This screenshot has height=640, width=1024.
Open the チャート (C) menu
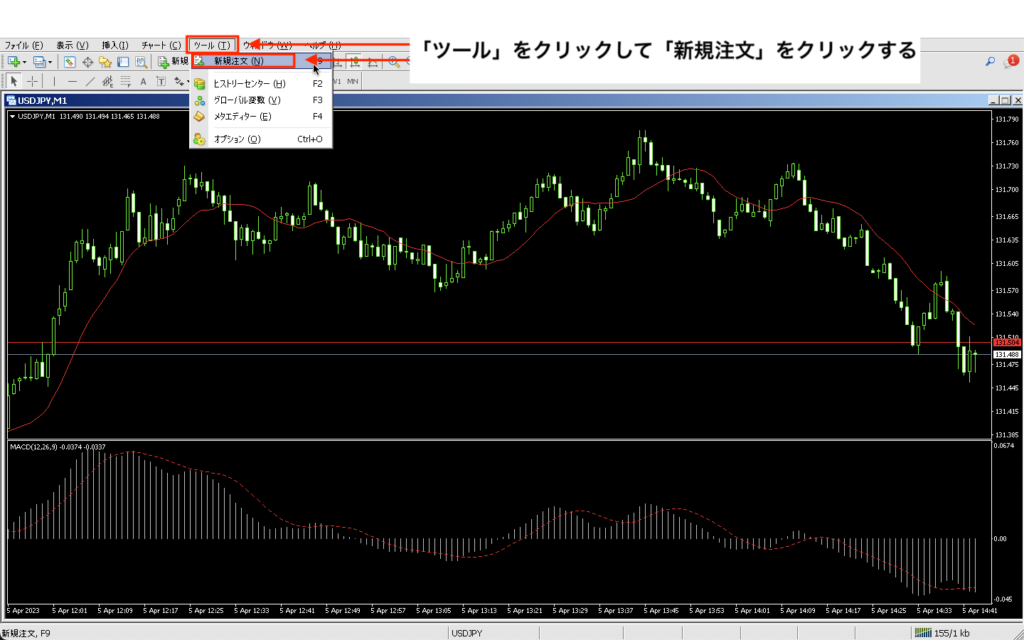point(161,45)
